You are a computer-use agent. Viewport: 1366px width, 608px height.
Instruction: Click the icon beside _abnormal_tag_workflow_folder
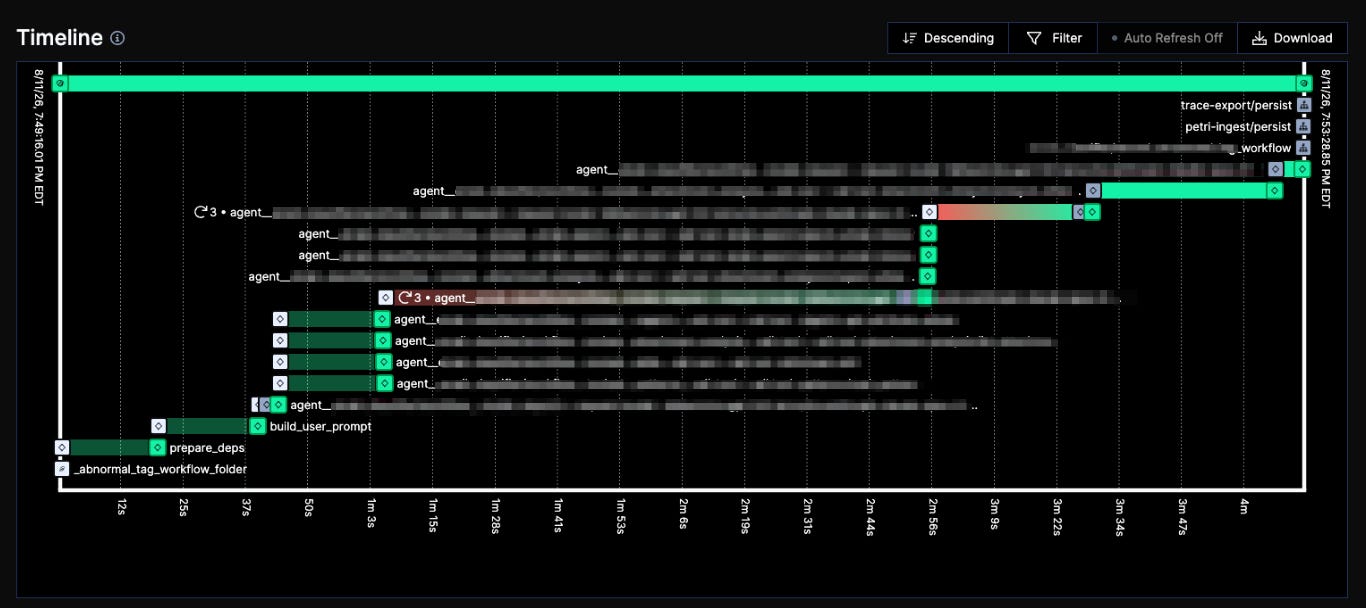[x=62, y=468]
